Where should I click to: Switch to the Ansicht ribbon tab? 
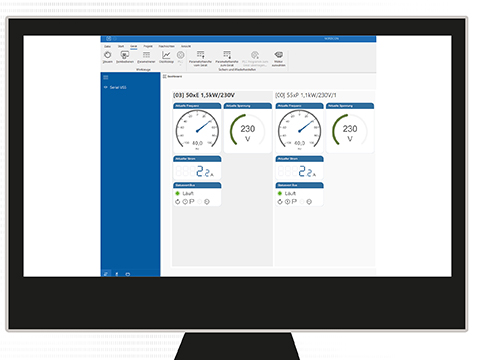click(x=186, y=46)
